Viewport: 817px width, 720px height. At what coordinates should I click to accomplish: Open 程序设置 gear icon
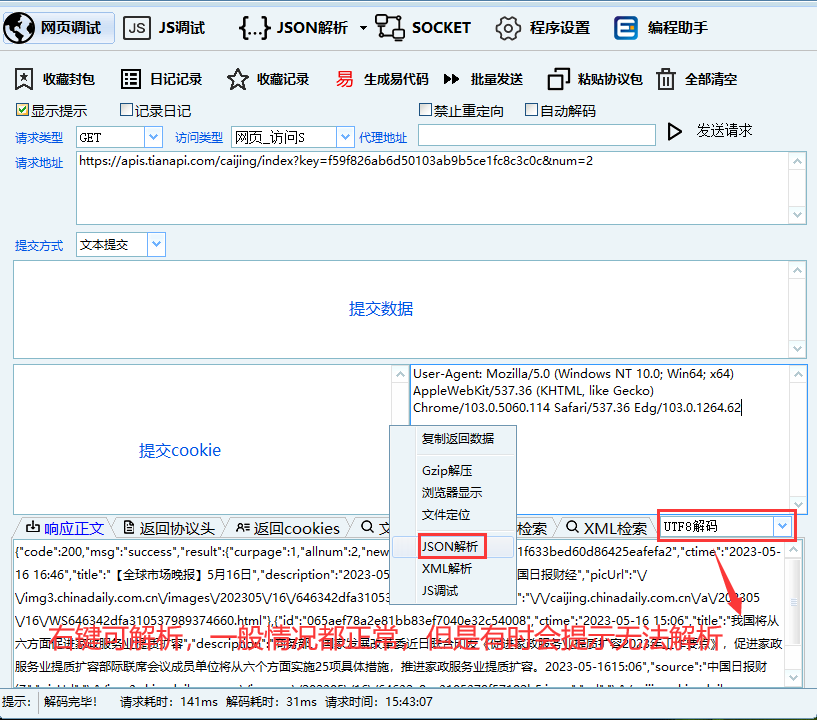coord(508,28)
